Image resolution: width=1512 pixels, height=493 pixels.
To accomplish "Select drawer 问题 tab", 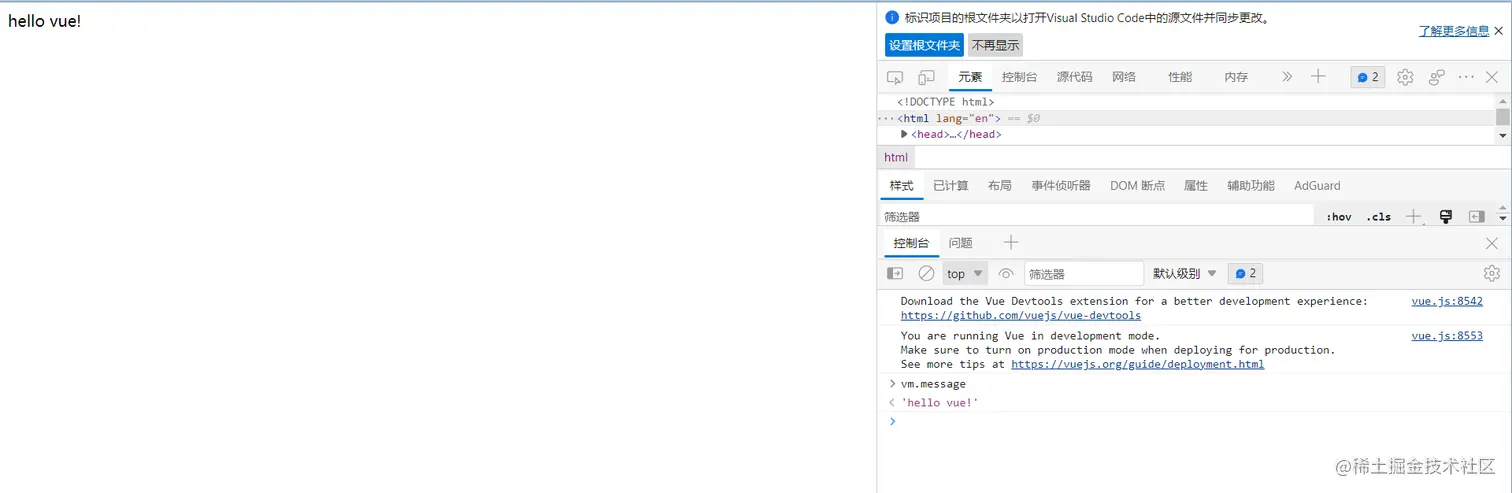I will [960, 243].
